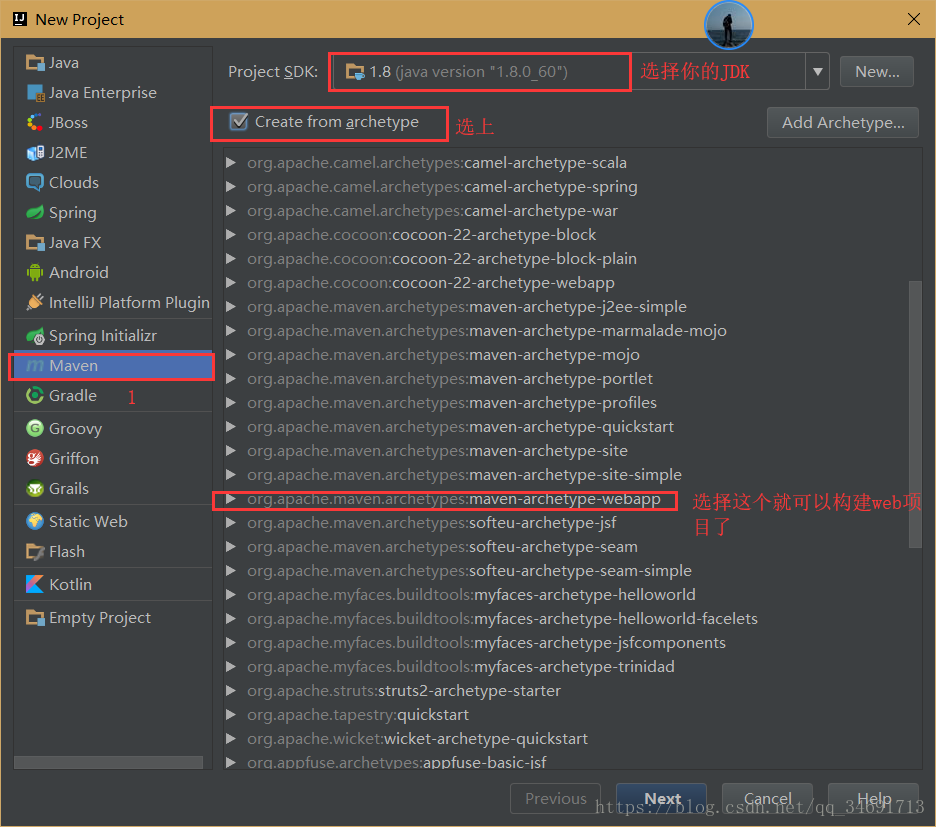
Task: Select cocoon-22-archetype-block-plain row text
Action: [442, 259]
